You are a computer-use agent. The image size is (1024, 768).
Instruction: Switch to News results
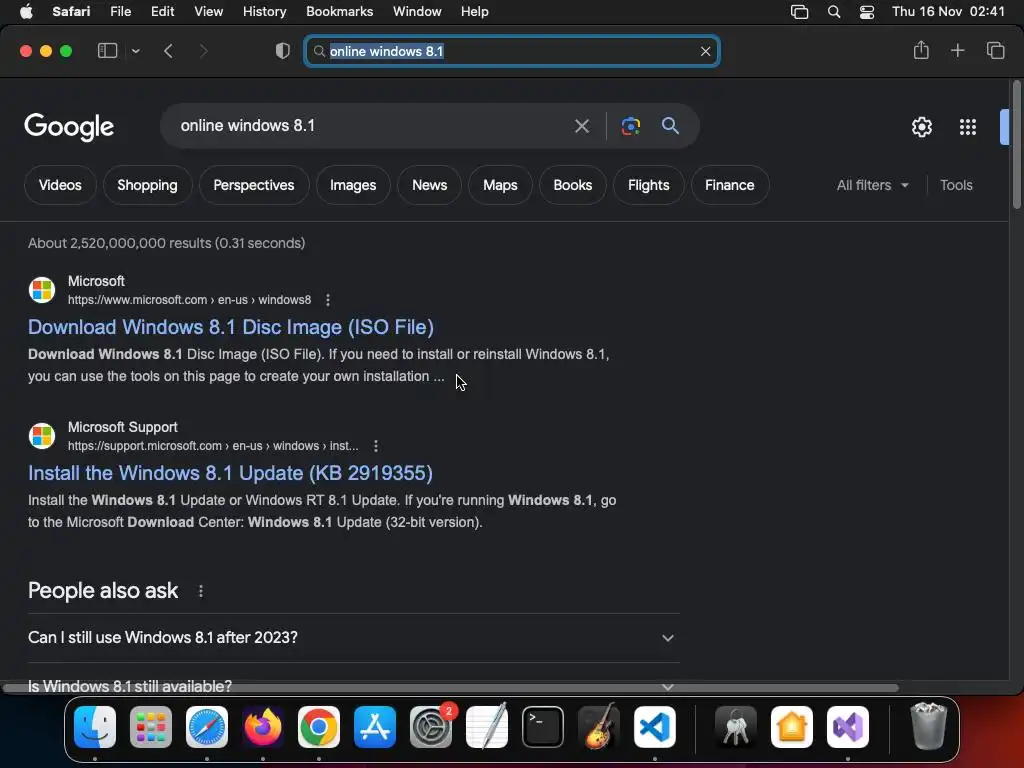tap(429, 185)
